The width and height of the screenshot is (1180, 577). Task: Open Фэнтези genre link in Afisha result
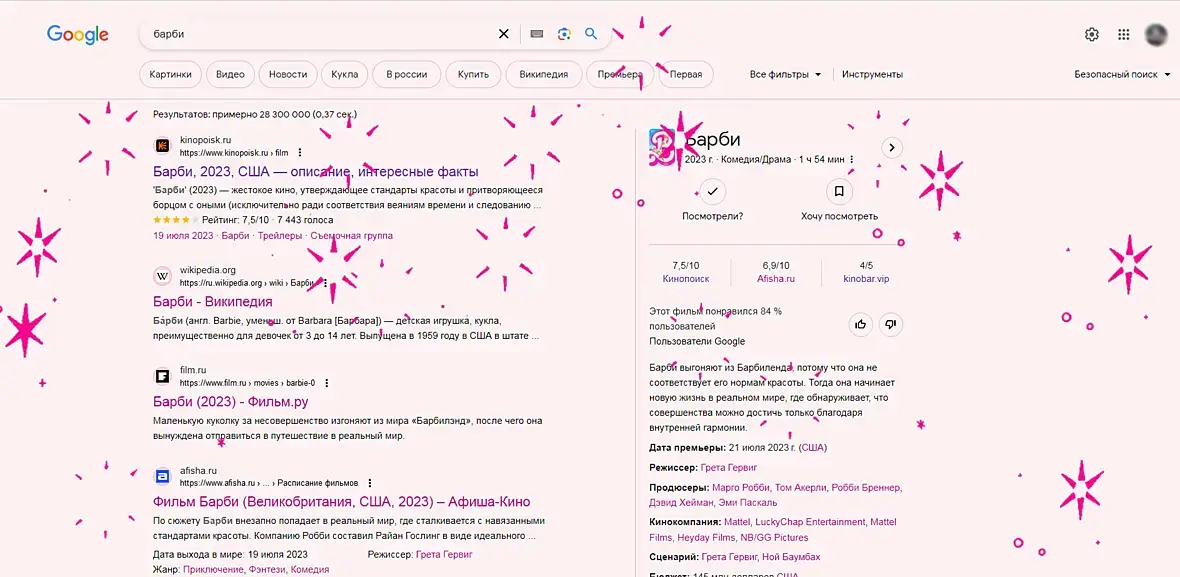click(x=267, y=569)
